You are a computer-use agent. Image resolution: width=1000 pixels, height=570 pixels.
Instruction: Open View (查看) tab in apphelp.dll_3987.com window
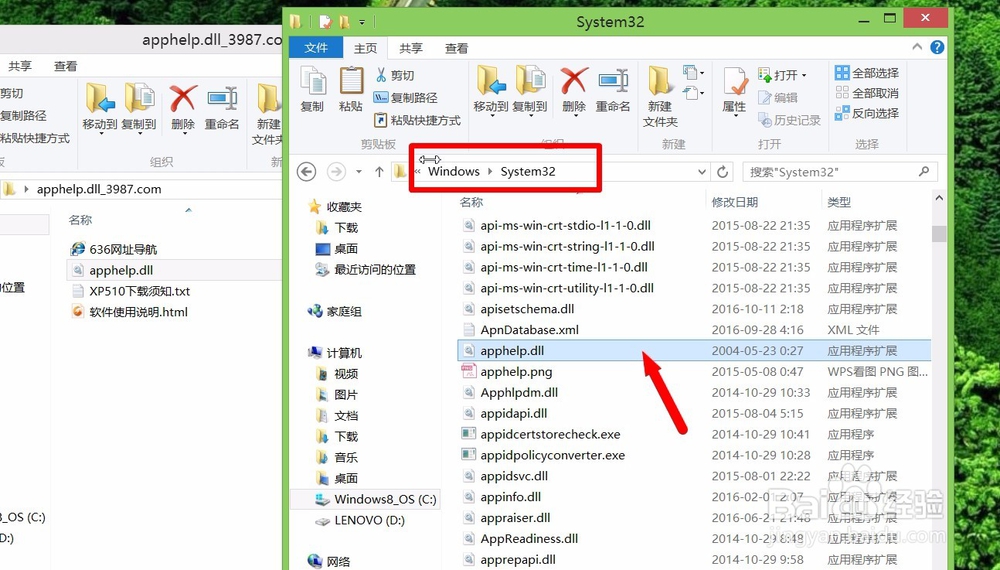[x=65, y=66]
